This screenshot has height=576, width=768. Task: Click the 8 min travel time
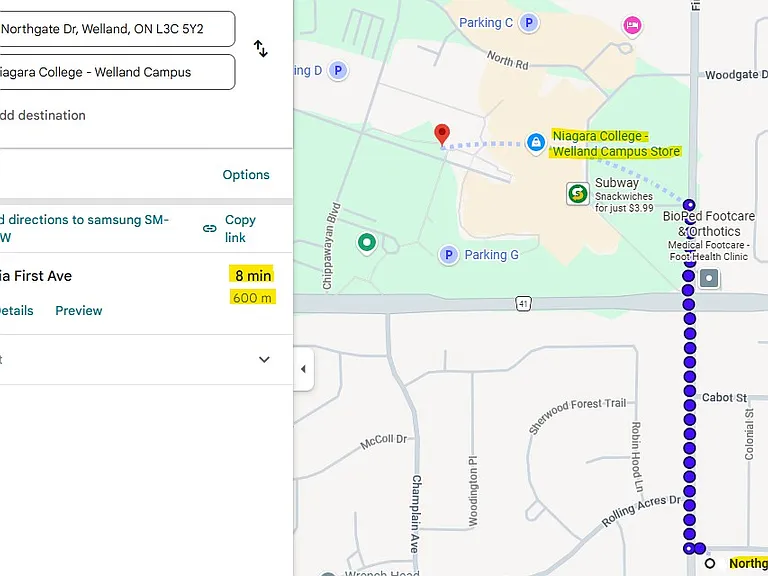click(x=253, y=275)
